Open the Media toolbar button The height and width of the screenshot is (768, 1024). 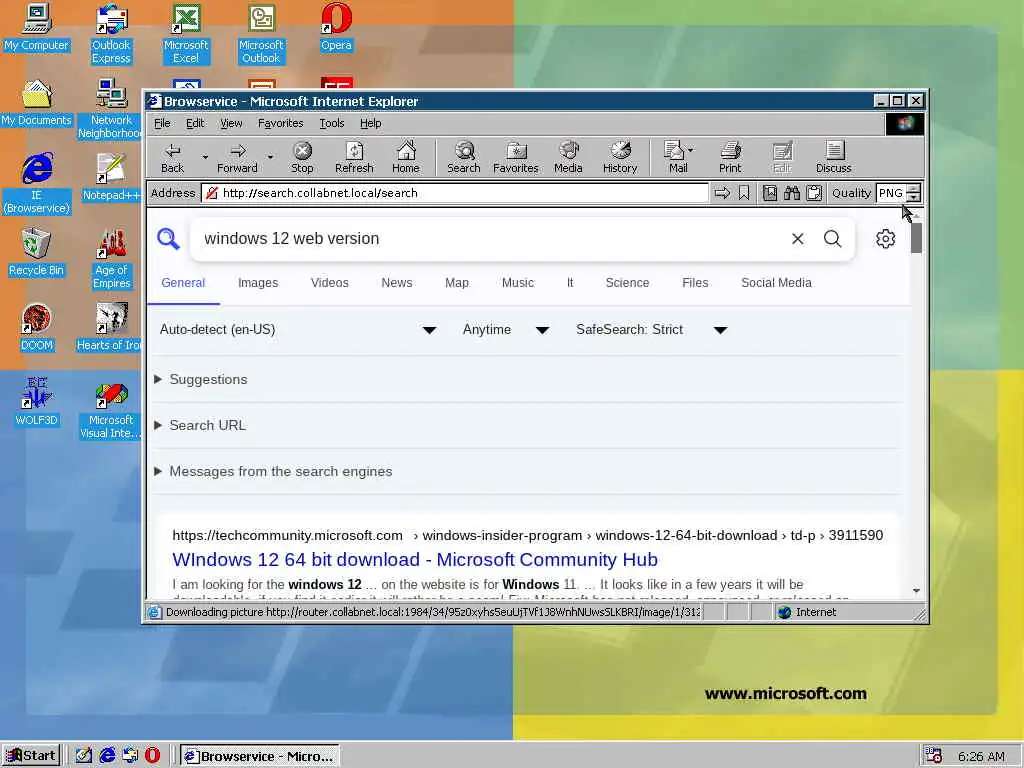(x=568, y=158)
